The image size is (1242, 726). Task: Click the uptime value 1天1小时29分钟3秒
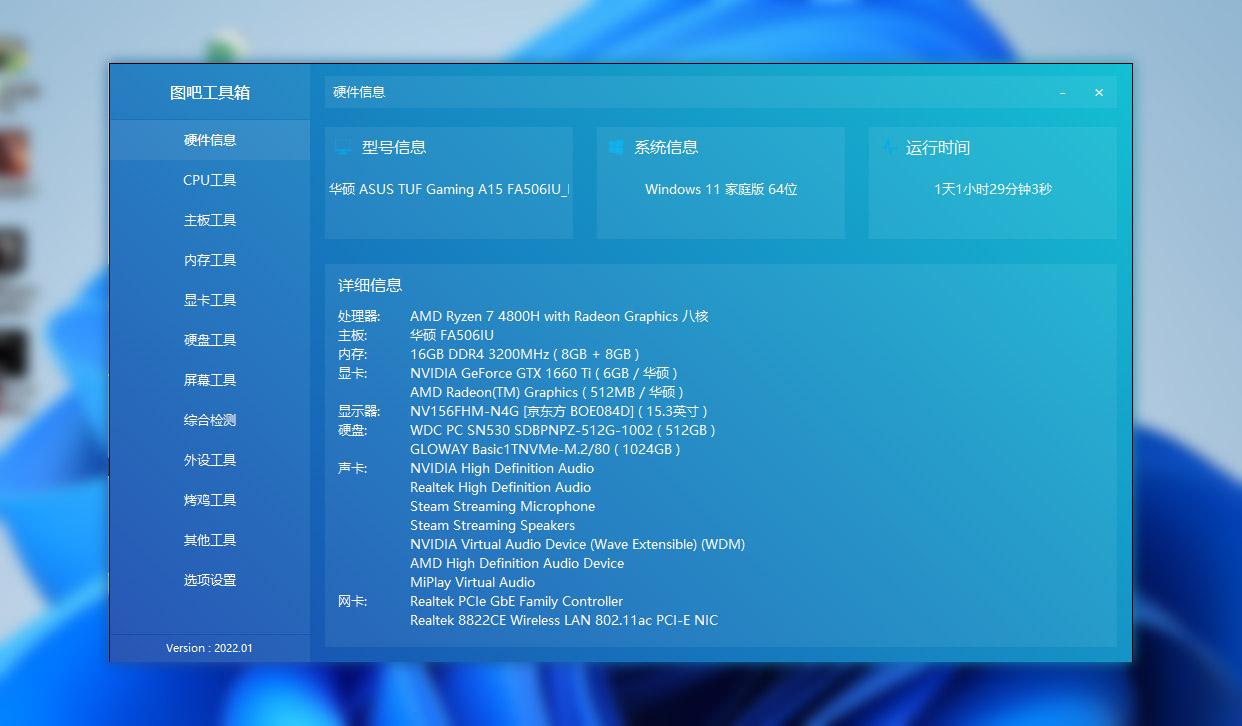(993, 189)
